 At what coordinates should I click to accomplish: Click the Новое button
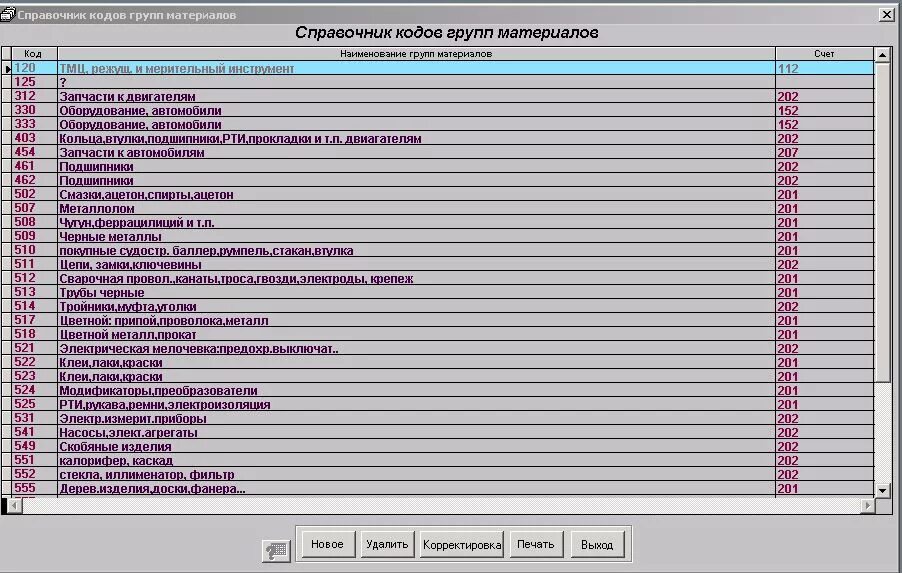[327, 544]
